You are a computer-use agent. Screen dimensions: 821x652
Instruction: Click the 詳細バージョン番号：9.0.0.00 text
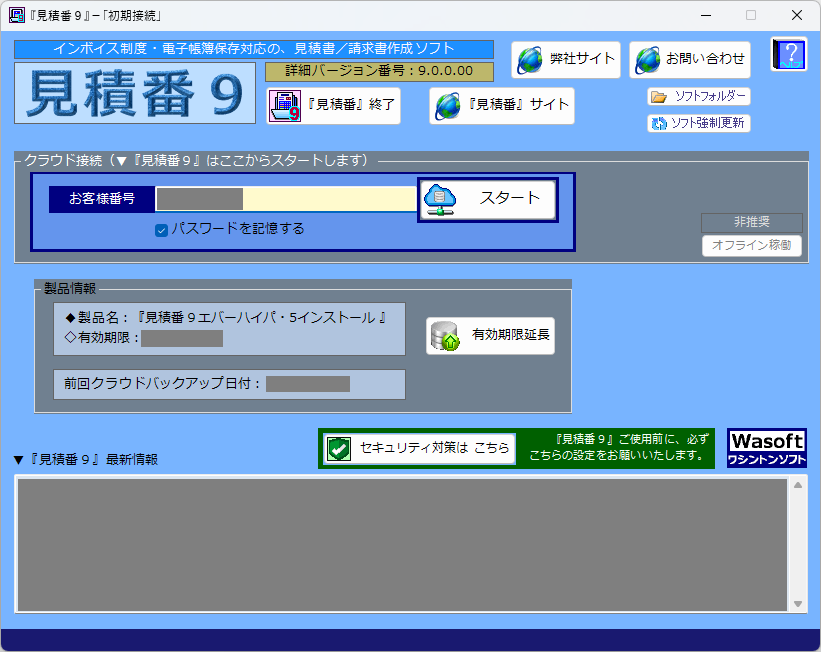(x=380, y=71)
